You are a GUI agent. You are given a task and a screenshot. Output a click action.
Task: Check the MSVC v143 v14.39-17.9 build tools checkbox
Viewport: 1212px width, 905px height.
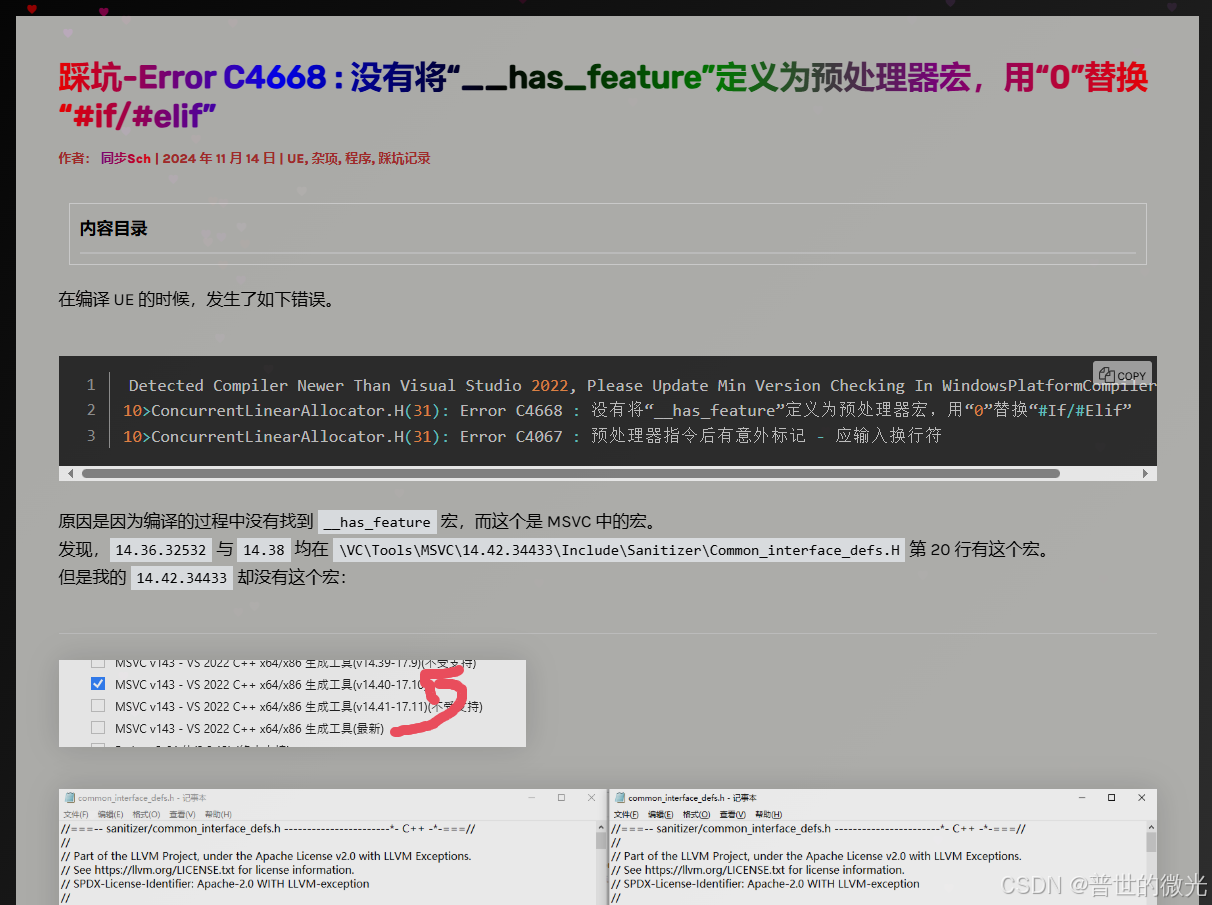(x=98, y=663)
